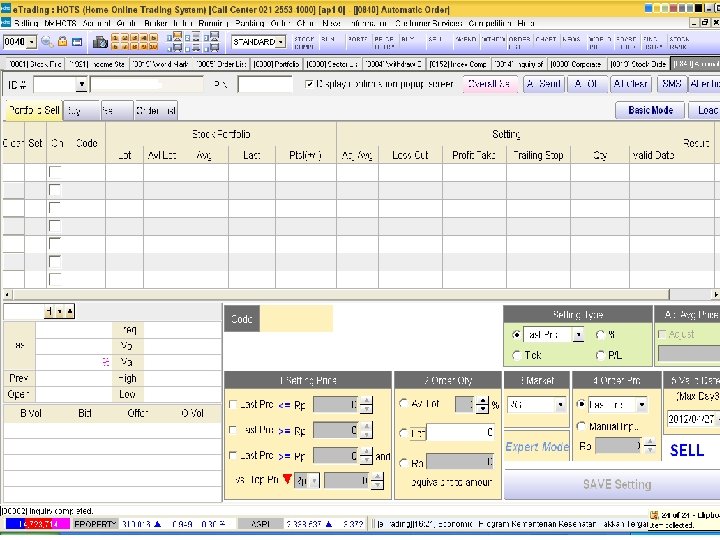Click the Code input field in setting panel
Screen dimensions: 720x540
coord(296,319)
